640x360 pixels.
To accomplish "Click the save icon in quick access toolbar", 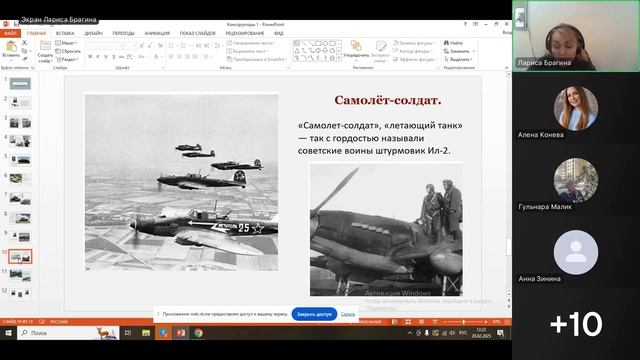I will tap(16, 24).
